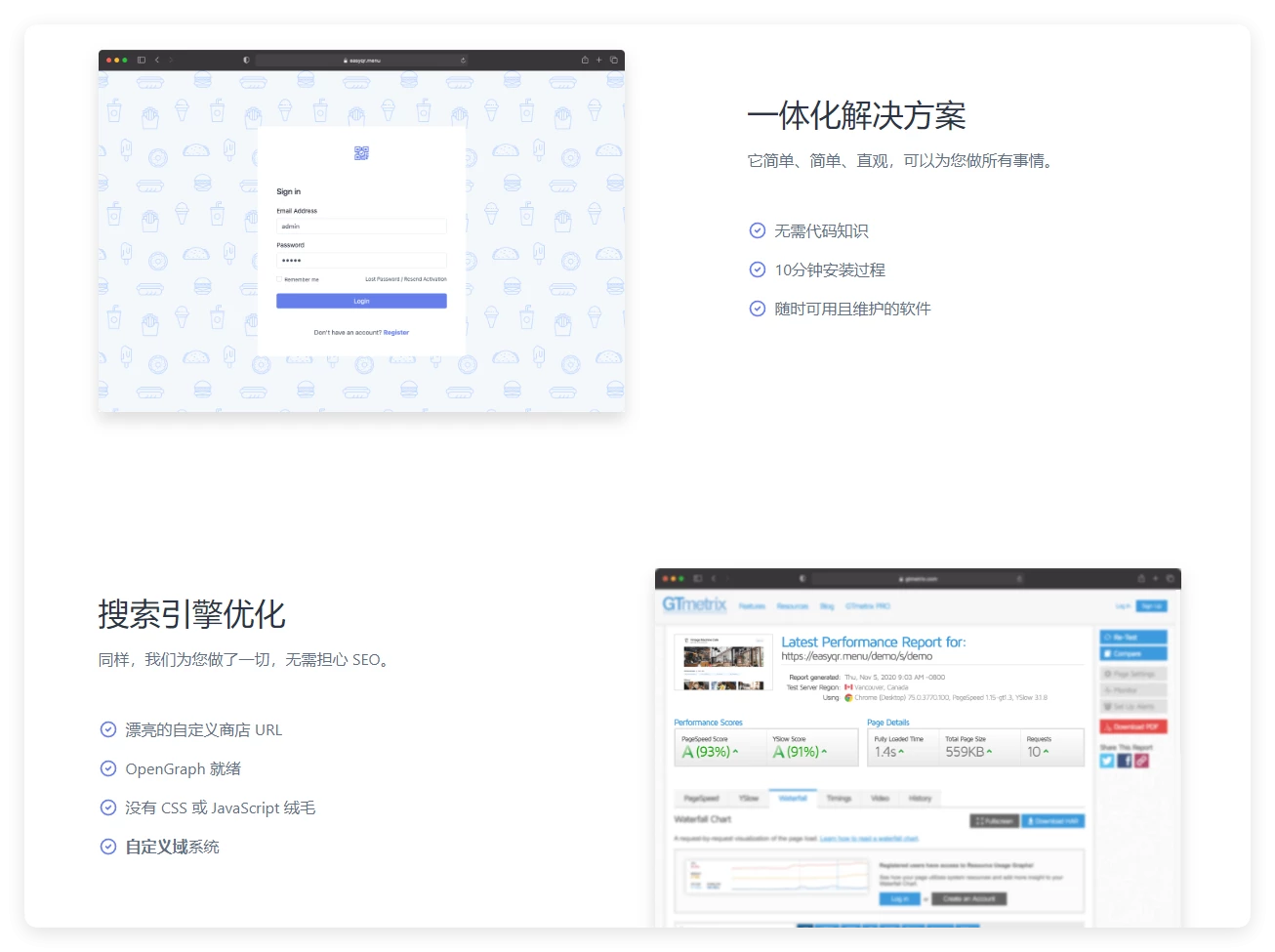Switch to the Timings tab
The height and width of the screenshot is (952, 1275).
click(841, 799)
